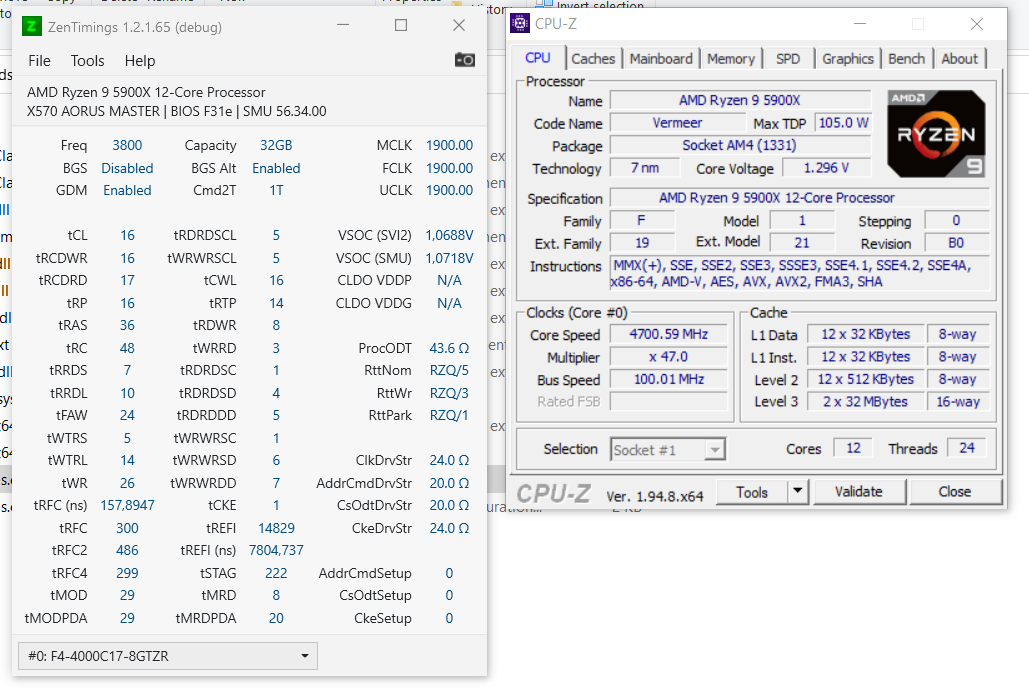The width and height of the screenshot is (1029, 691).
Task: Click the Core Voltage 1.296 V field
Action: [x=826, y=168]
